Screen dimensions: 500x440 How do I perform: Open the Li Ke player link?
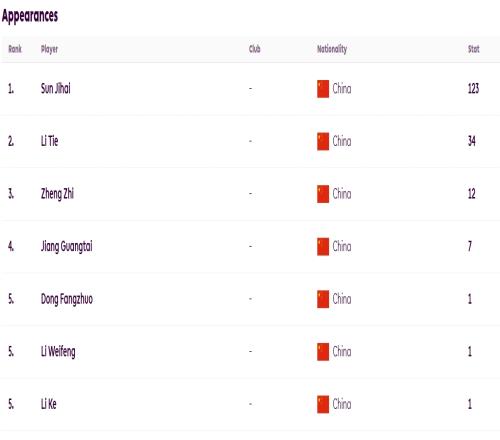49,404
